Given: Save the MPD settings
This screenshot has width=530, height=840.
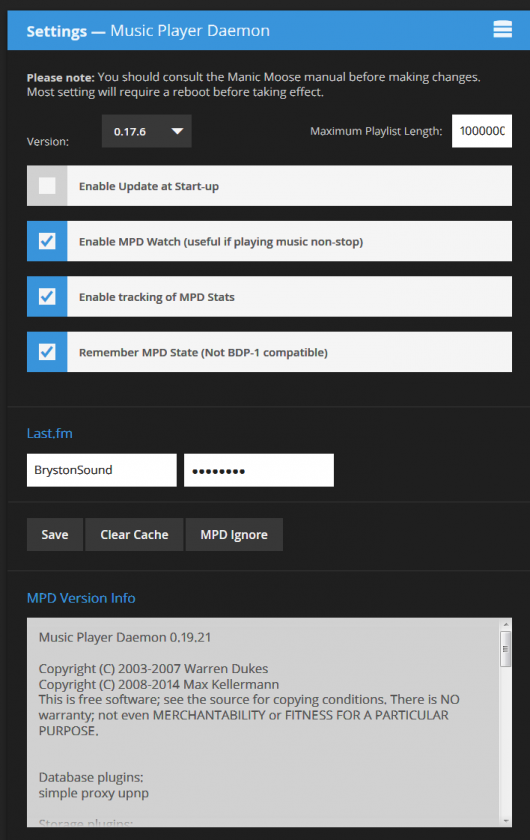Looking at the screenshot, I should tap(55, 535).
